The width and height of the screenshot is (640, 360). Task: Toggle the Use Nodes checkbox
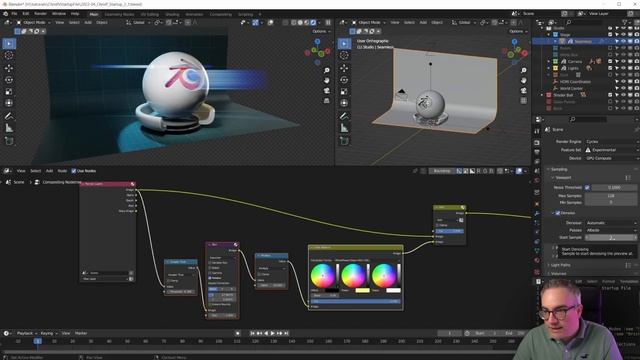pos(74,171)
